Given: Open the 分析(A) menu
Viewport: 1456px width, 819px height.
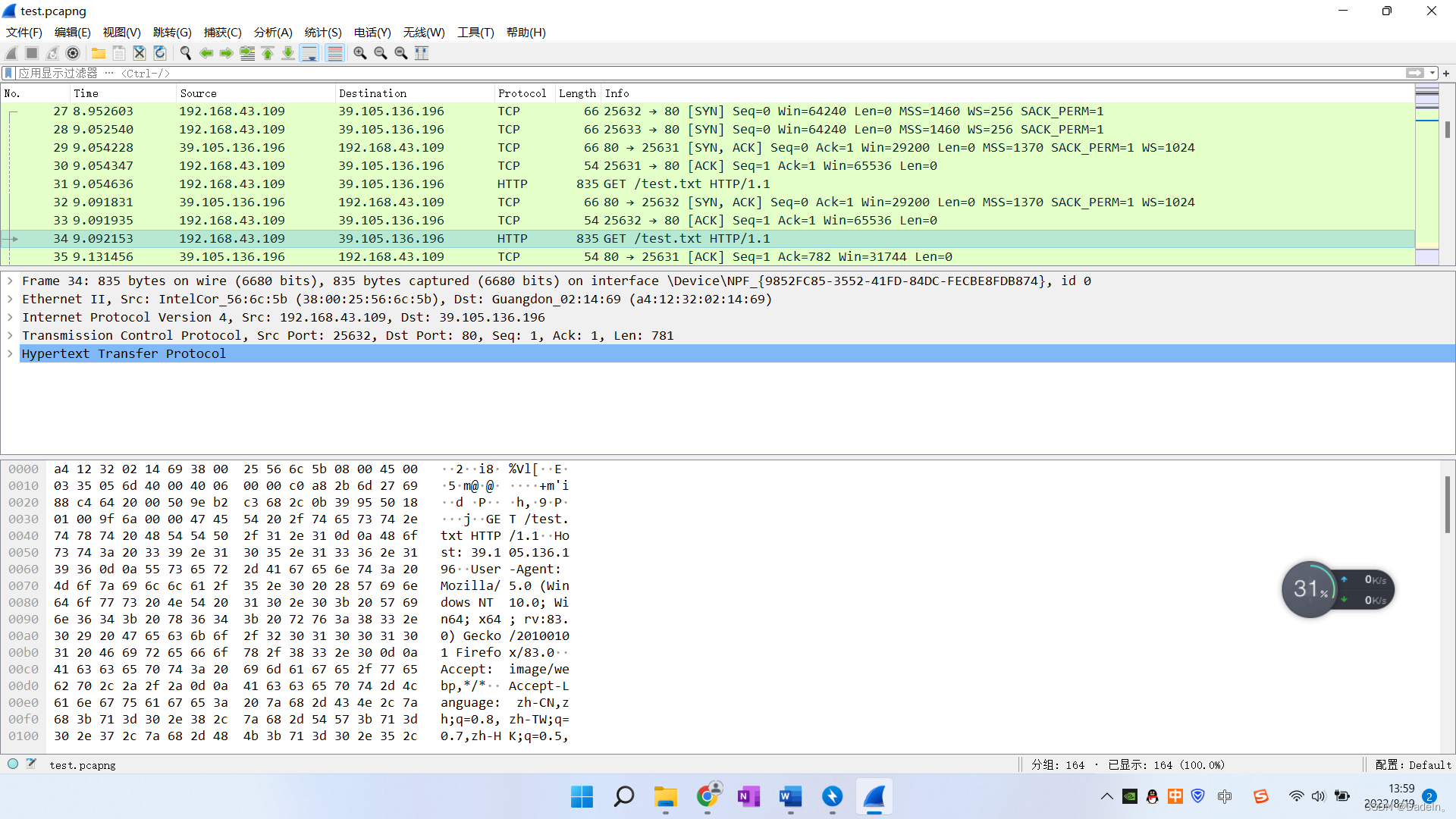Looking at the screenshot, I should click(x=273, y=32).
